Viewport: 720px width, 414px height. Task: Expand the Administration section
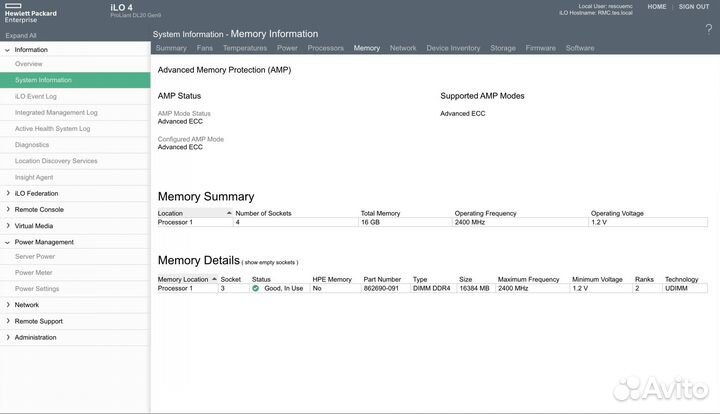7,337
